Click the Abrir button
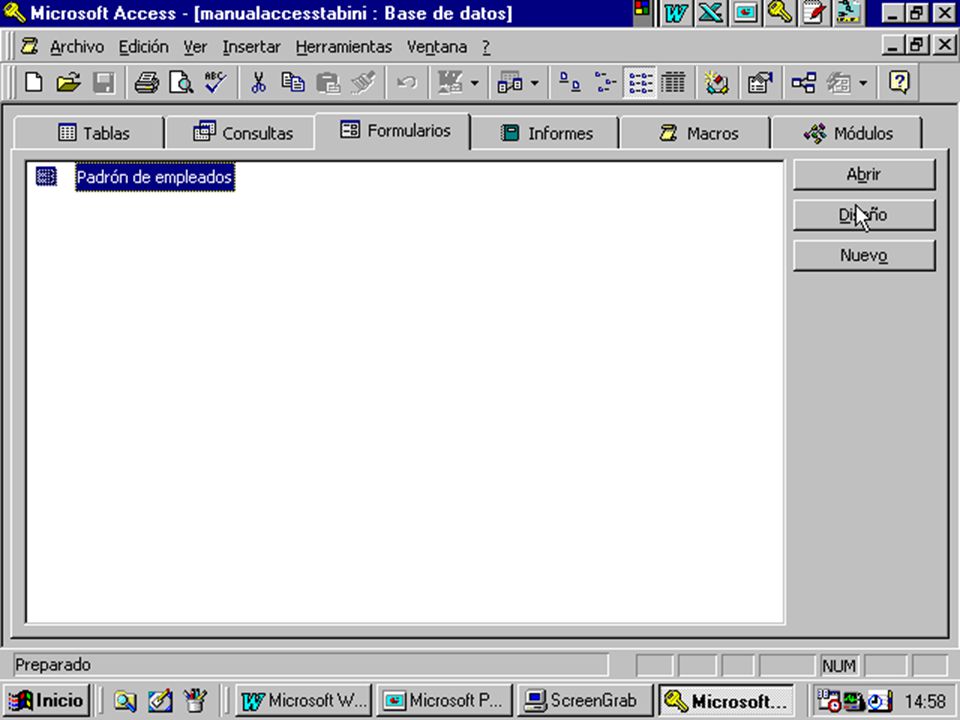 coord(864,174)
